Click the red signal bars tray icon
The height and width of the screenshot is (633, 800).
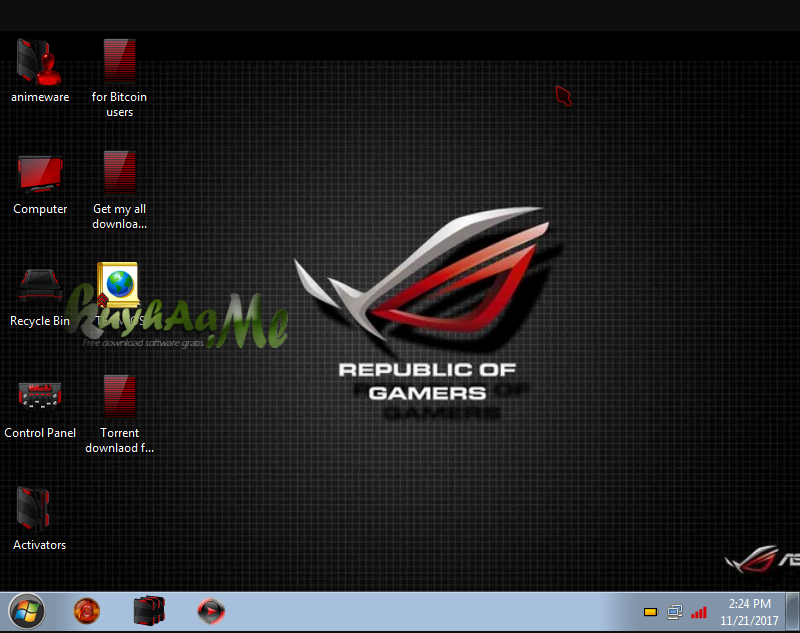pyautogui.click(x=699, y=612)
